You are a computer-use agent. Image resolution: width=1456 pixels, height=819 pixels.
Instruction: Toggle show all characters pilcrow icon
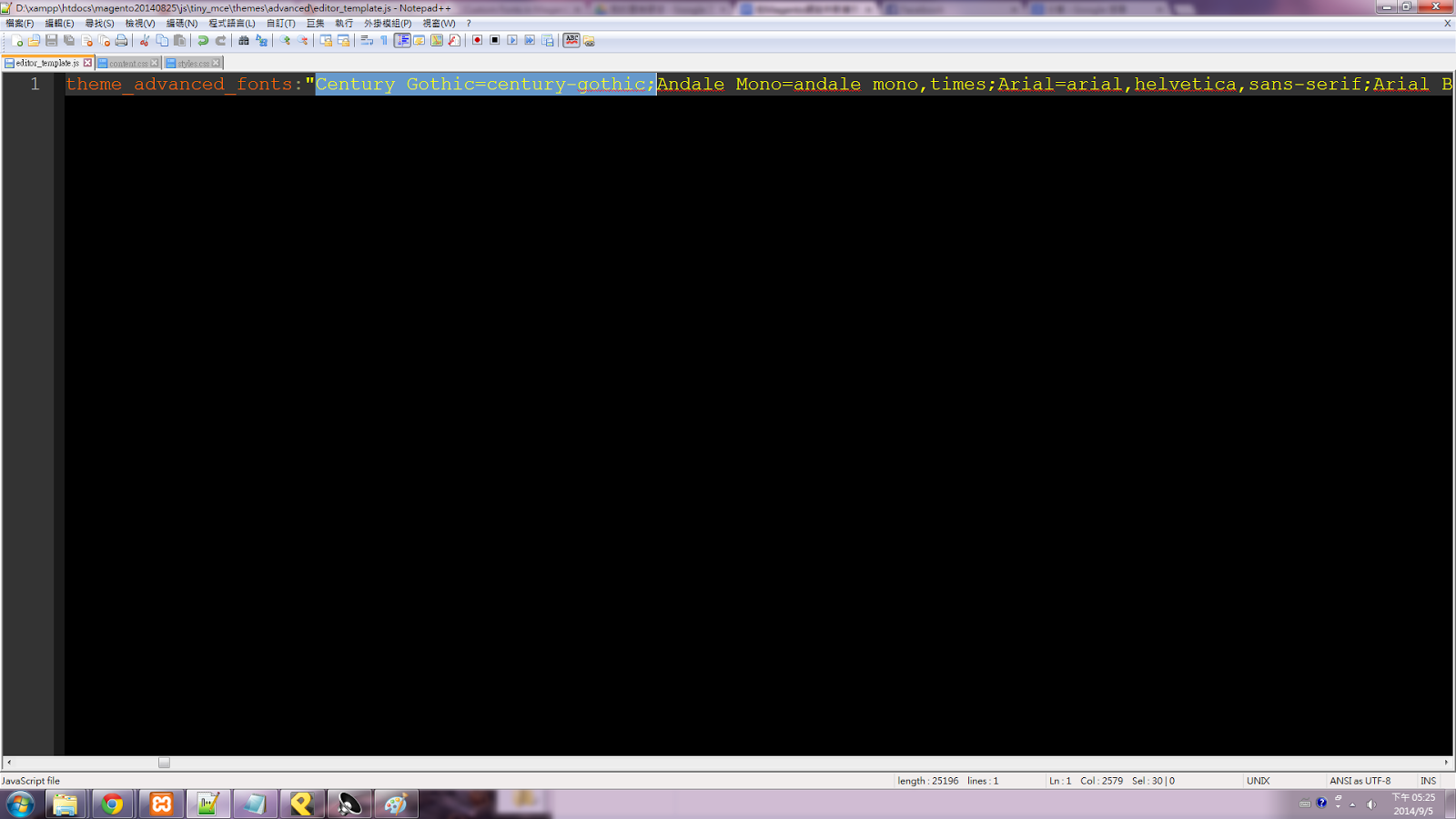point(384,41)
